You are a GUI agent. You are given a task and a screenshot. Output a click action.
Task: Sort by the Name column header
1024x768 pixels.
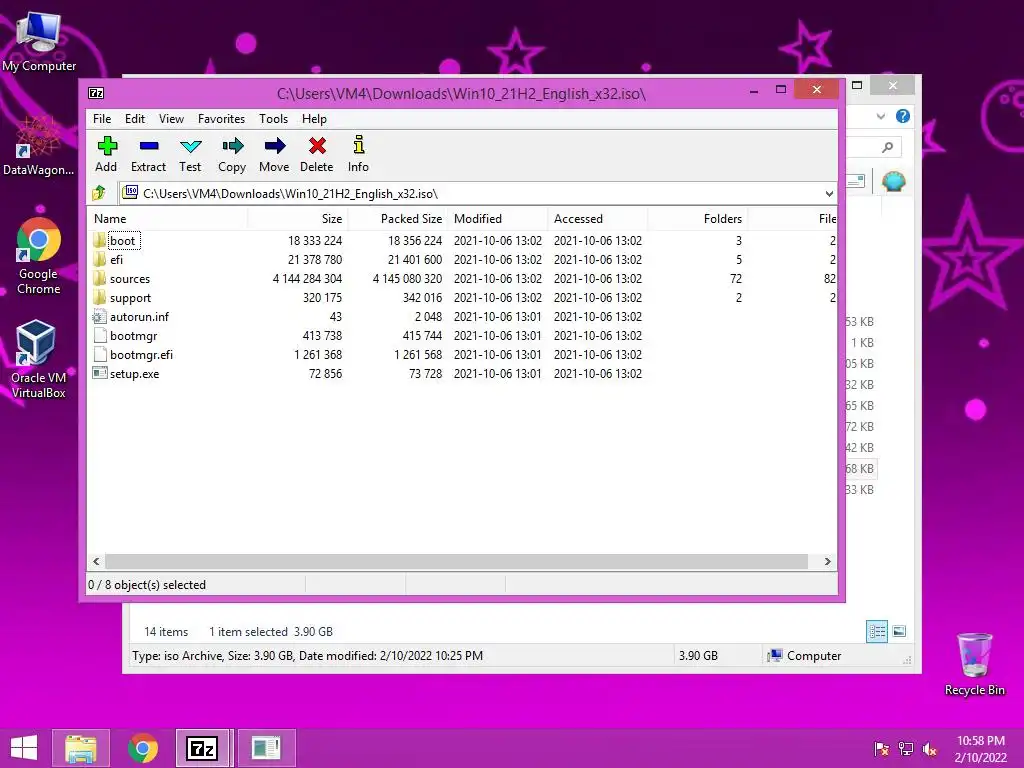167,219
